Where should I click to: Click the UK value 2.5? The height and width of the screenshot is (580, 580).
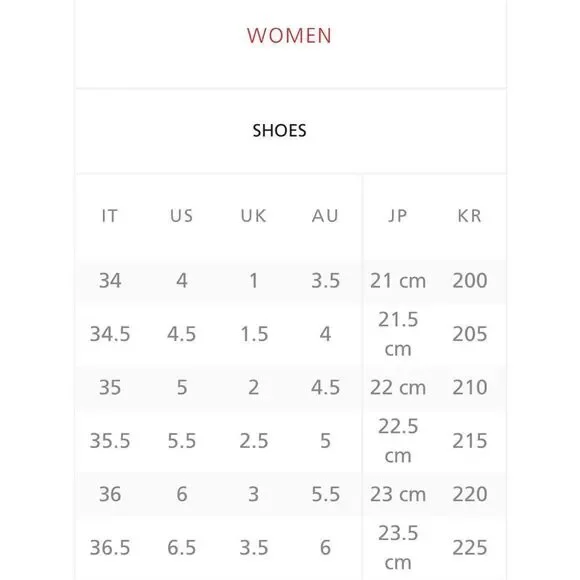click(254, 441)
